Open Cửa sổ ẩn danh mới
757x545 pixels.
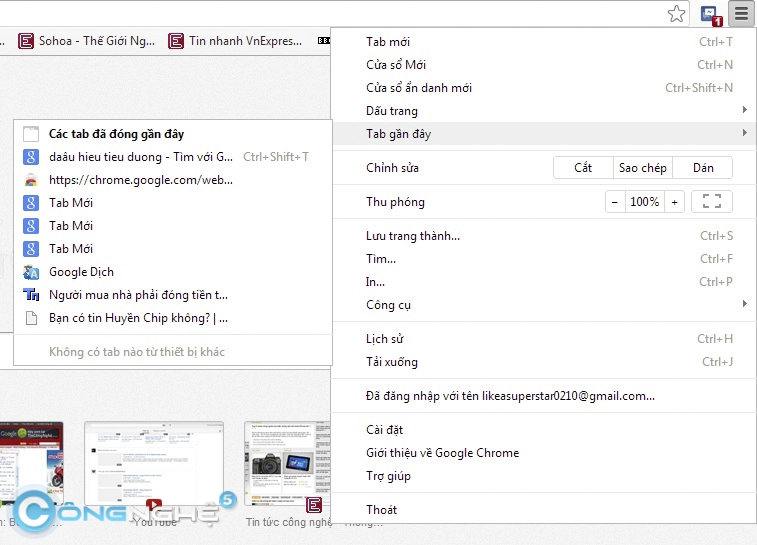(544, 88)
